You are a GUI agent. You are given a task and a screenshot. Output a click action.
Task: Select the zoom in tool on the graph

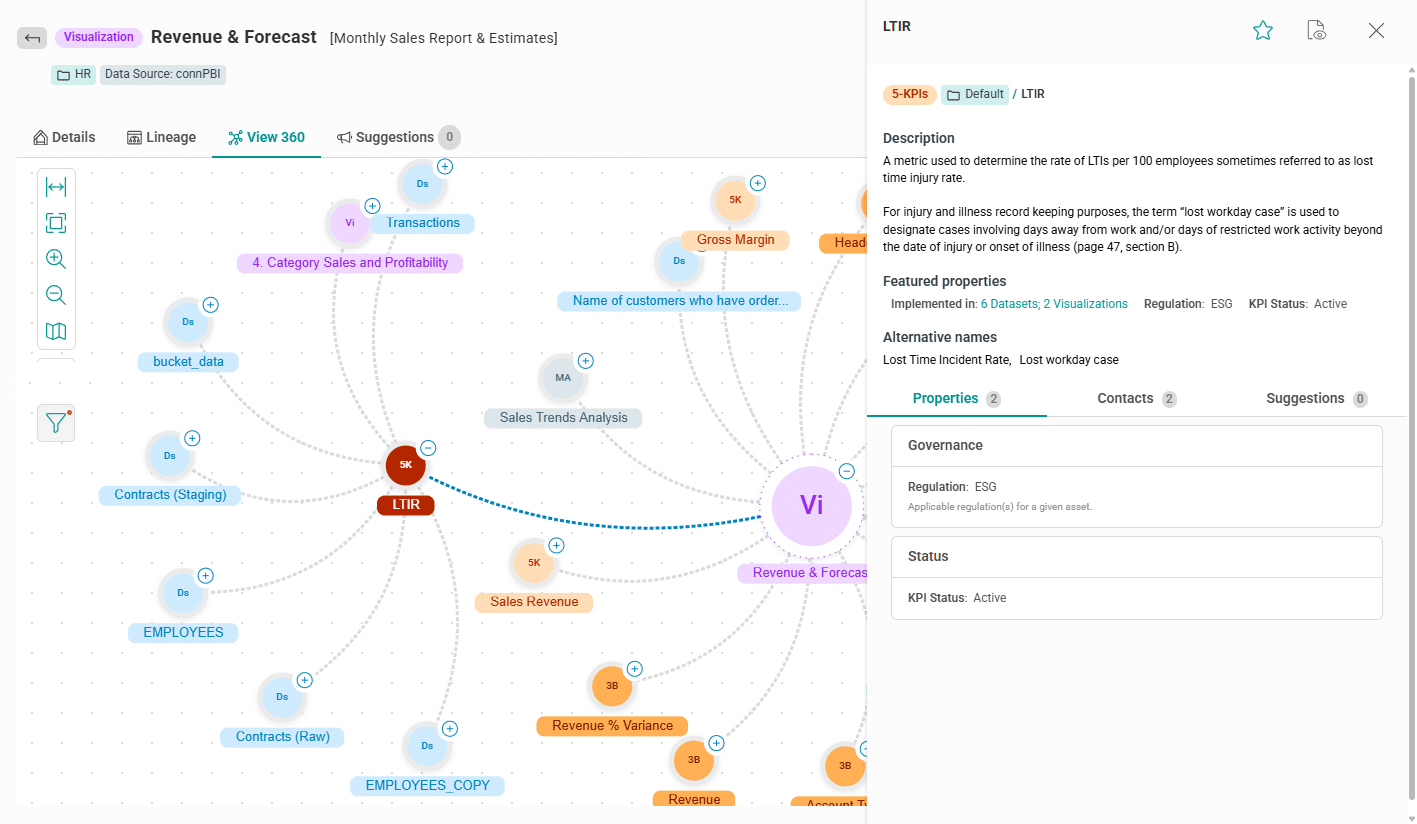(56, 258)
